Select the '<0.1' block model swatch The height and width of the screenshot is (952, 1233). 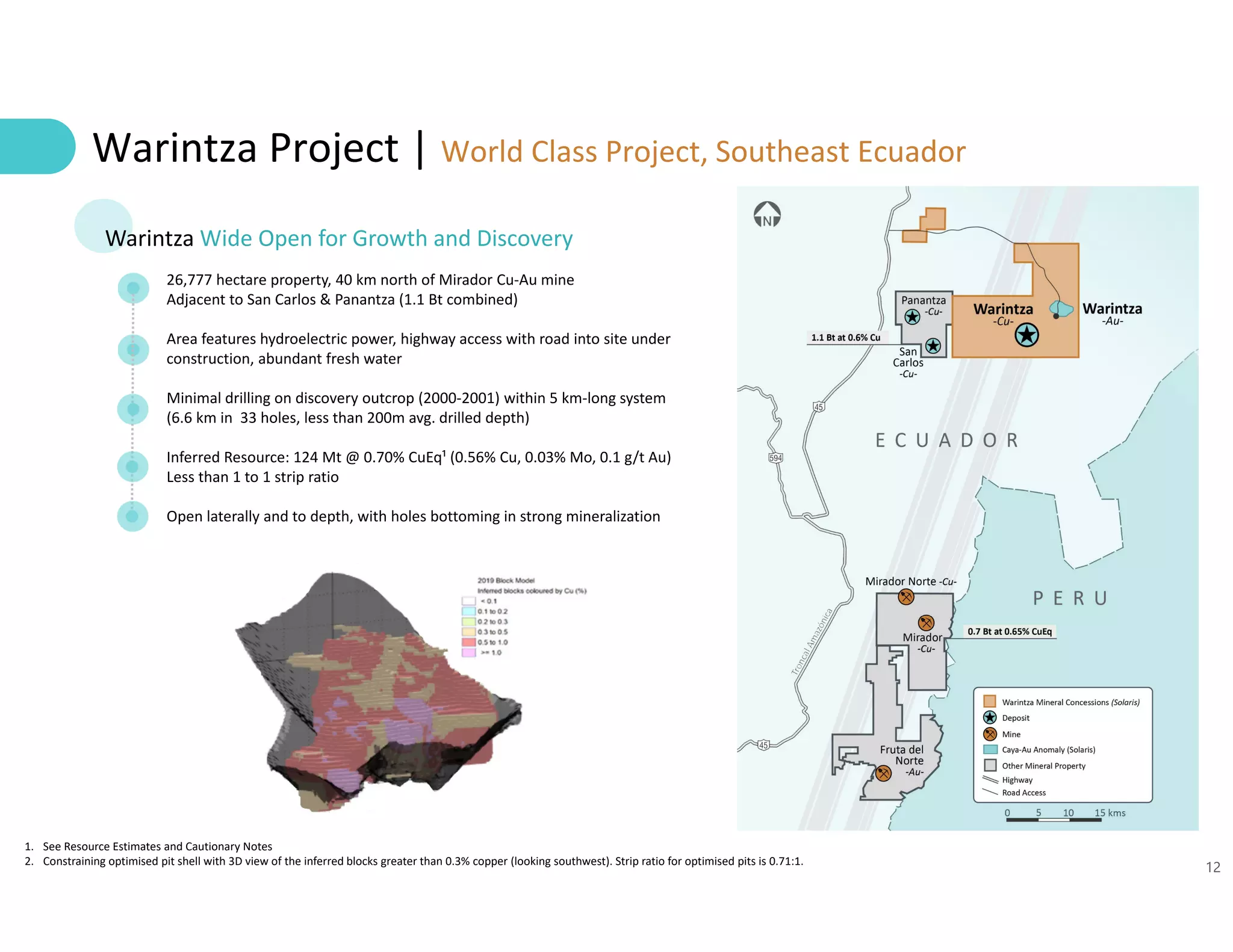[468, 601]
